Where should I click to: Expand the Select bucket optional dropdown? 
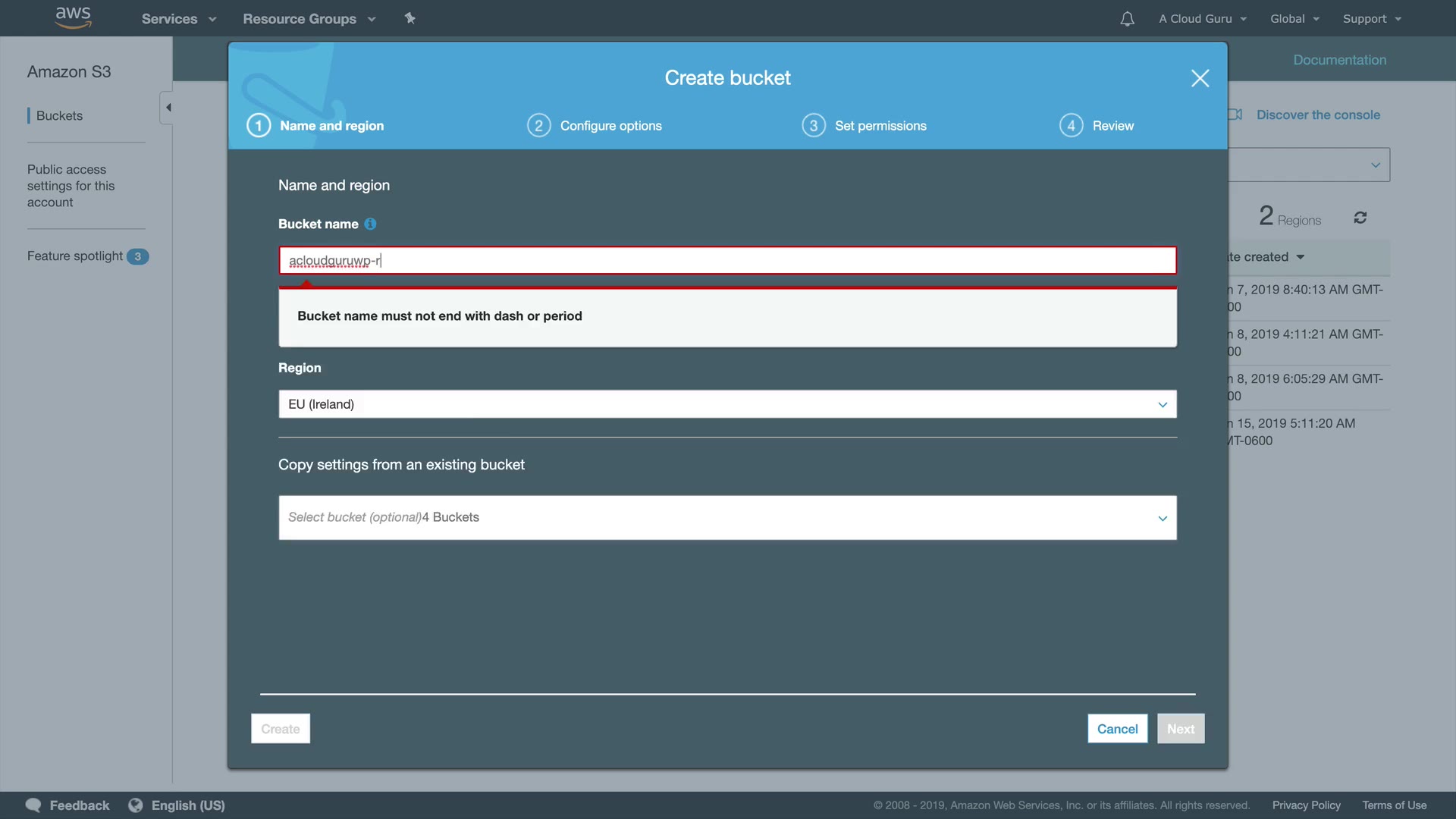(726, 518)
